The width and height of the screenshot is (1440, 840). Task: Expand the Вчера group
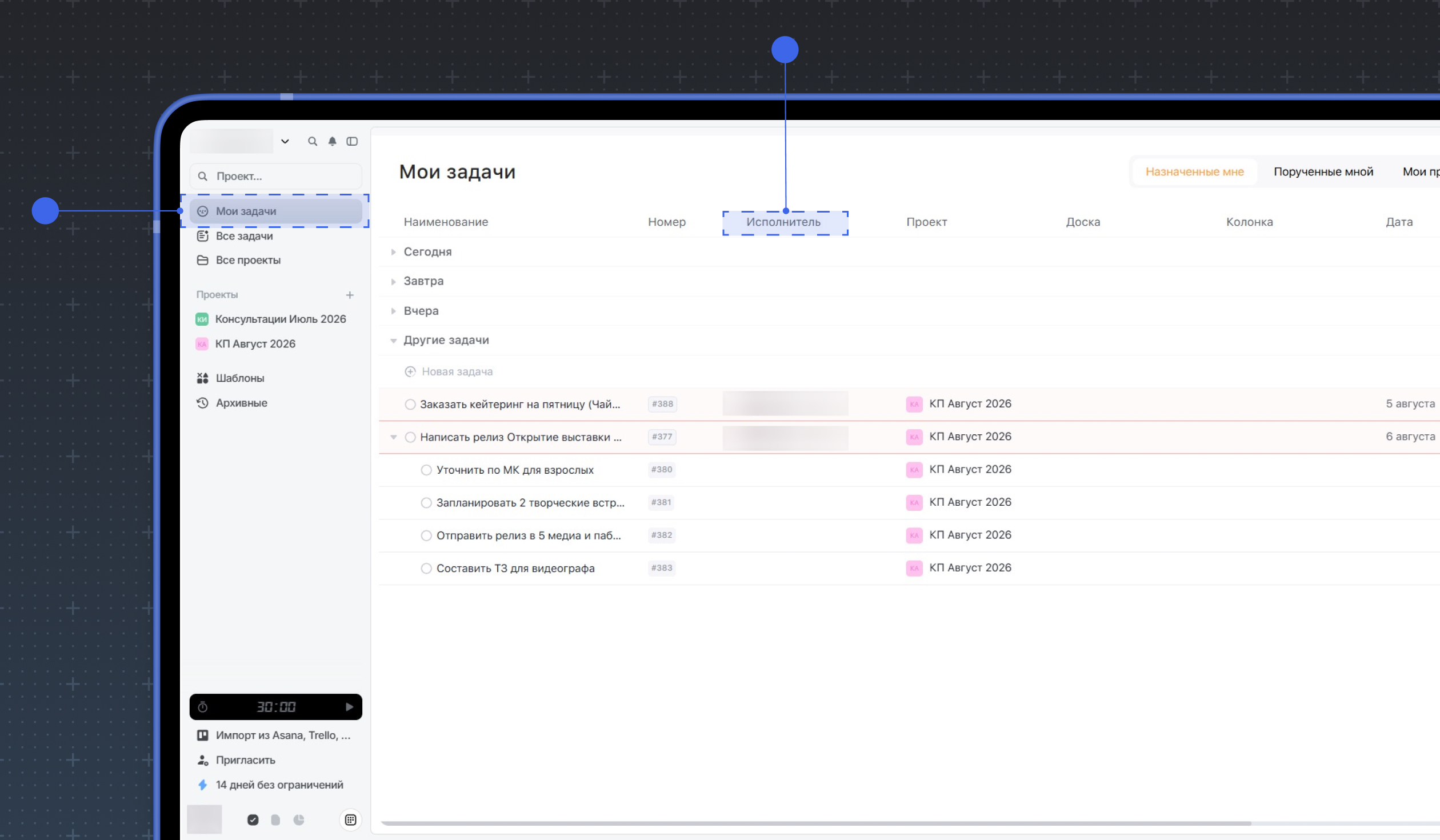point(393,311)
